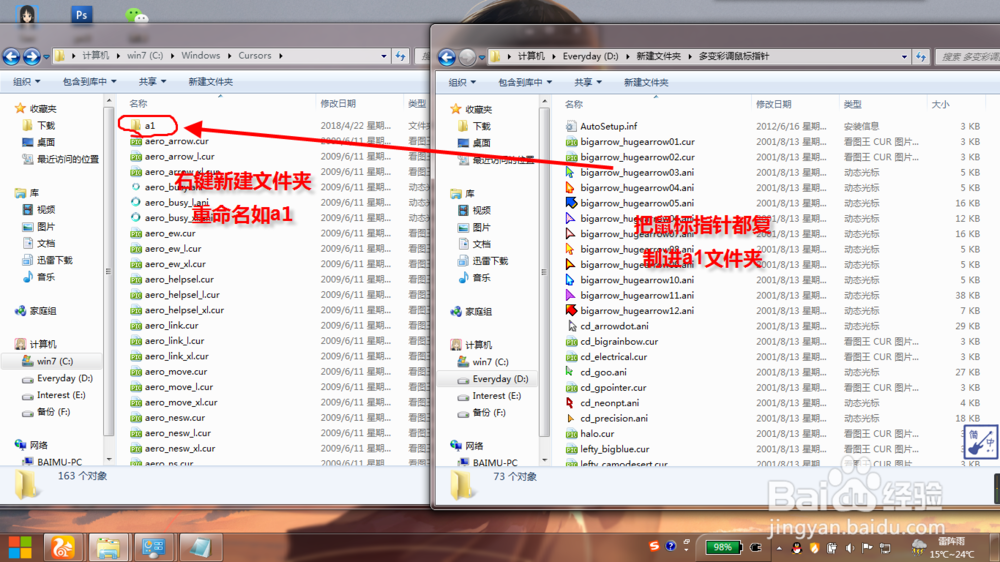
Task: Click the Forward arrow in the Cursors window
Action: pyautogui.click(x=31, y=57)
